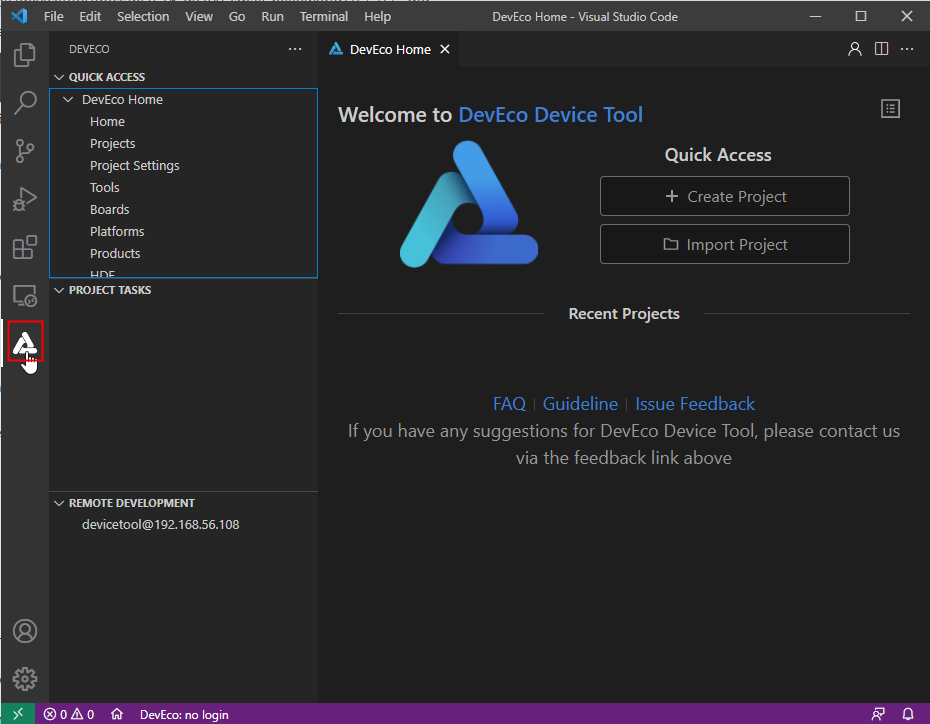Open the feedback icon in status bar
Screen dimensions: 930x724
pos(878,714)
